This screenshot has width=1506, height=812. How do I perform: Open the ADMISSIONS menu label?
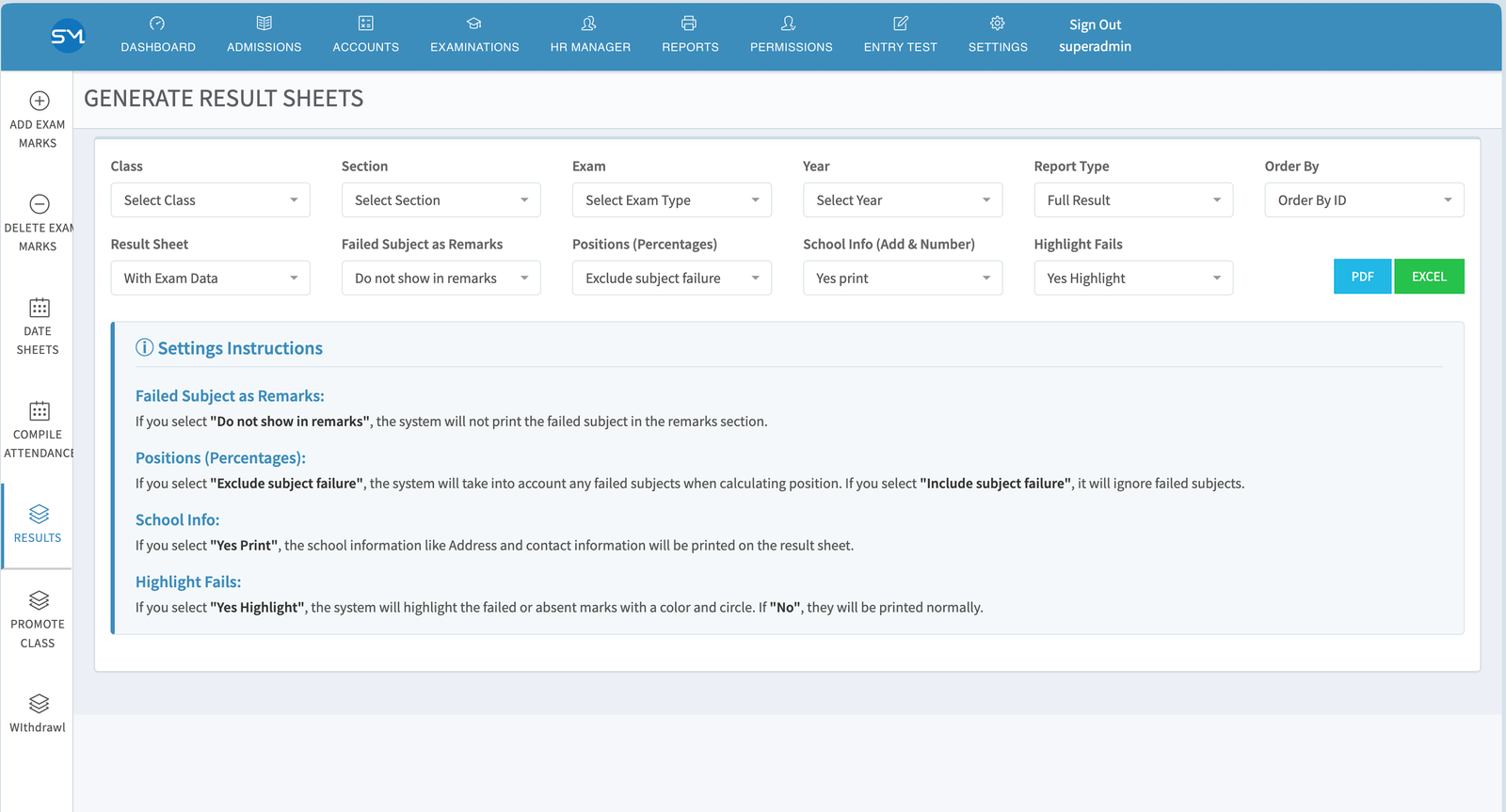click(264, 47)
